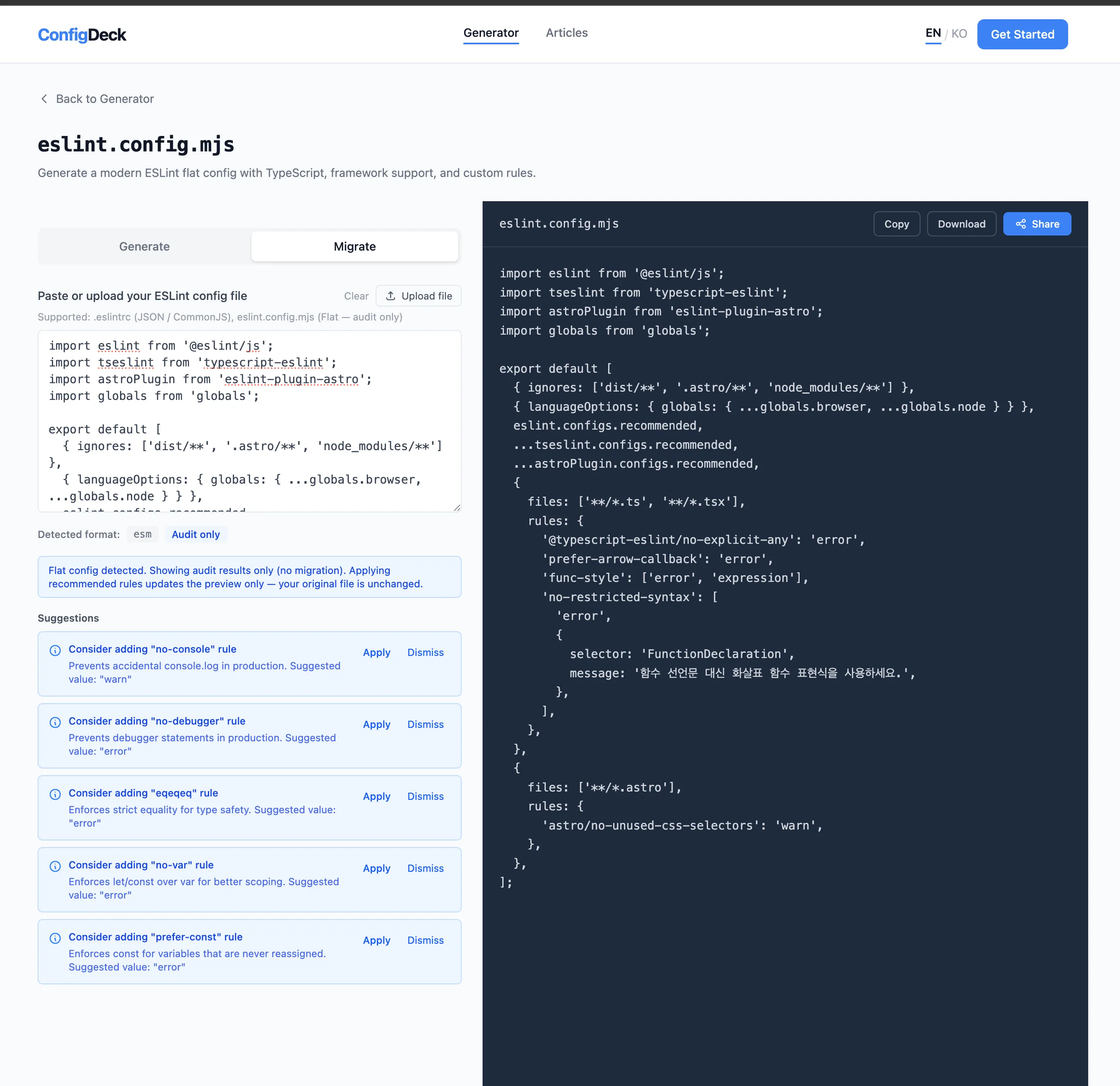
Task: Apply the no-var rule suggestion
Action: coord(376,868)
